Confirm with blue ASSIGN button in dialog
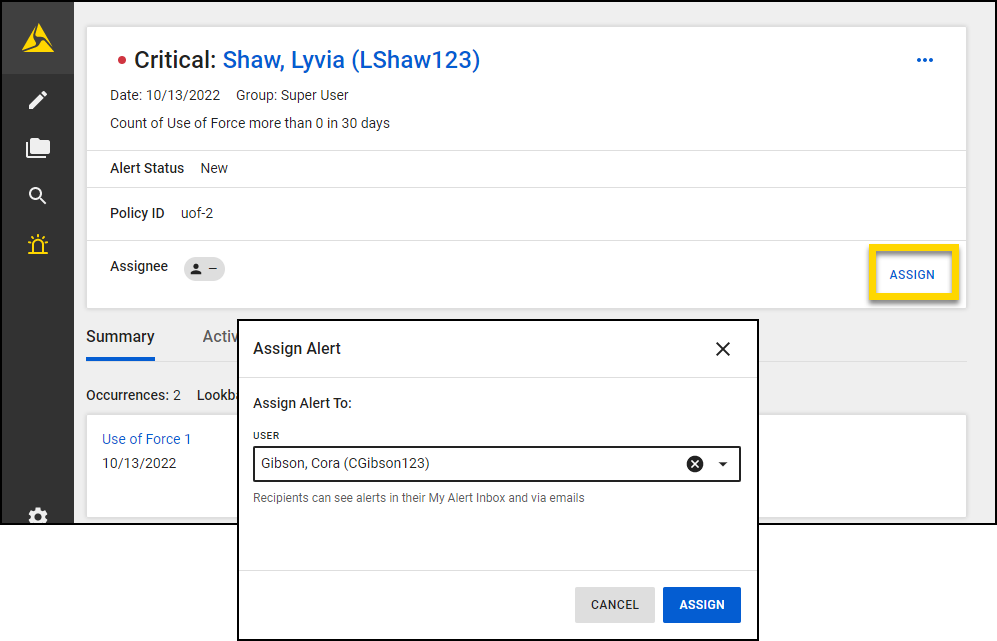 tap(701, 605)
